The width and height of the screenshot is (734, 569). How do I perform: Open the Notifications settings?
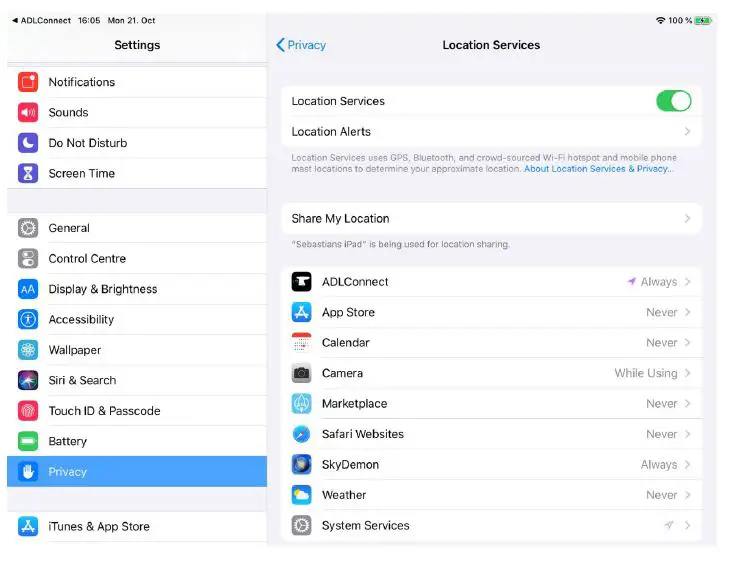click(82, 82)
